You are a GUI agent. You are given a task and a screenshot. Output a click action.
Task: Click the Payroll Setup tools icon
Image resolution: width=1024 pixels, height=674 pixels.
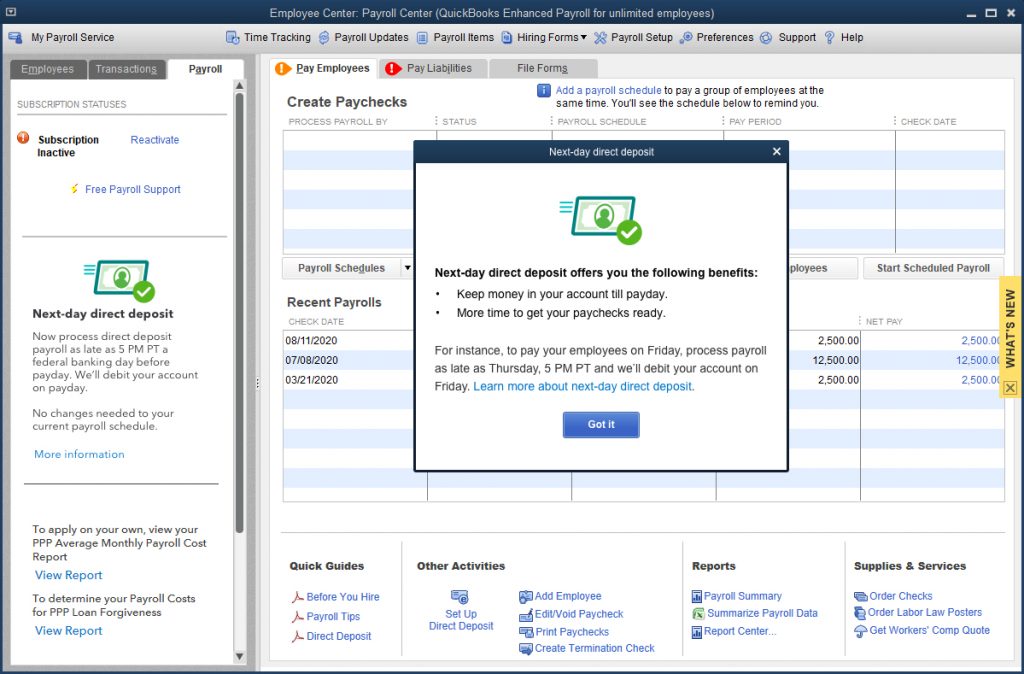[600, 38]
